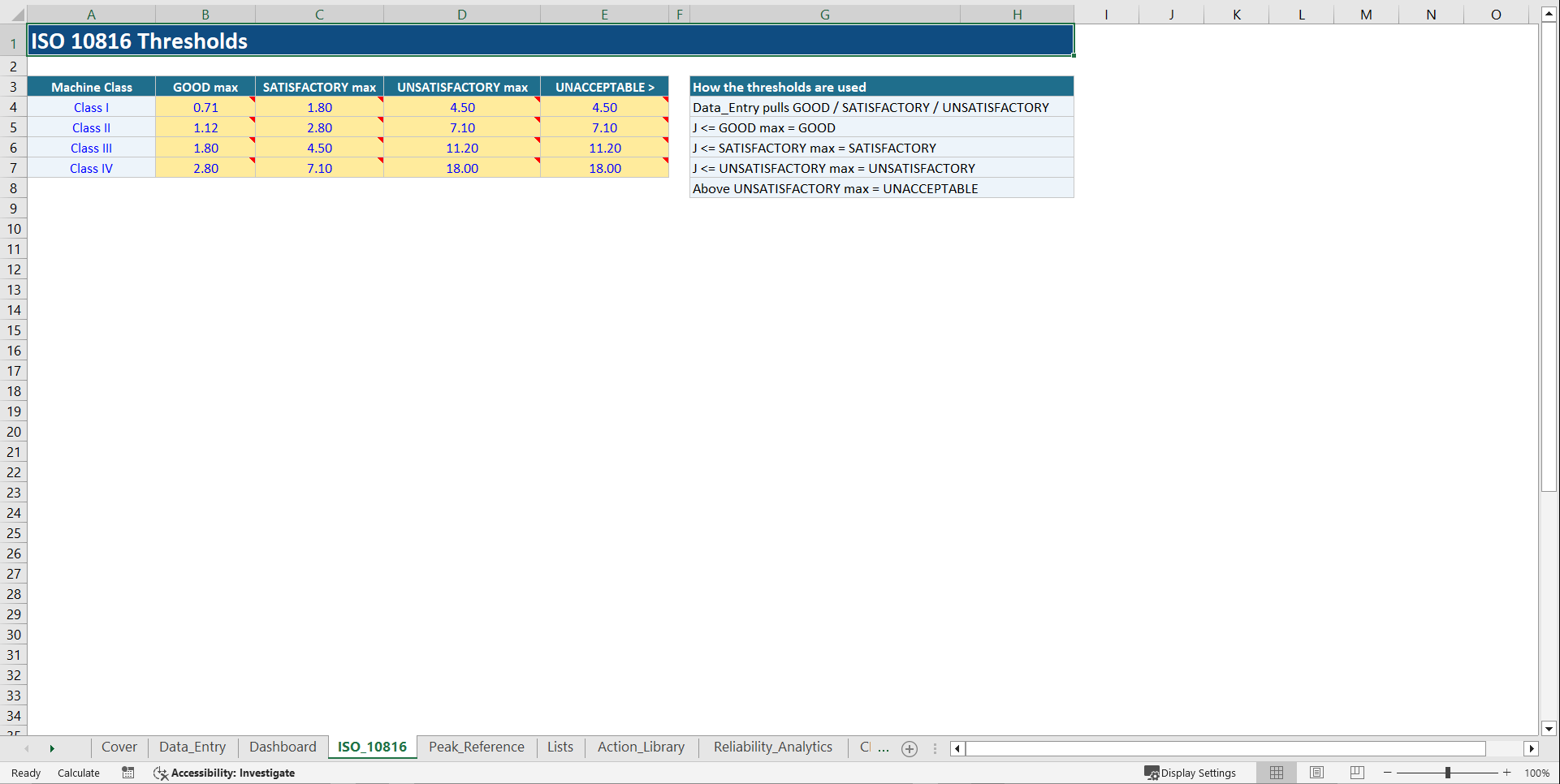Run the Accessibility Investigate checker
1560x784 pixels.
tap(224, 773)
